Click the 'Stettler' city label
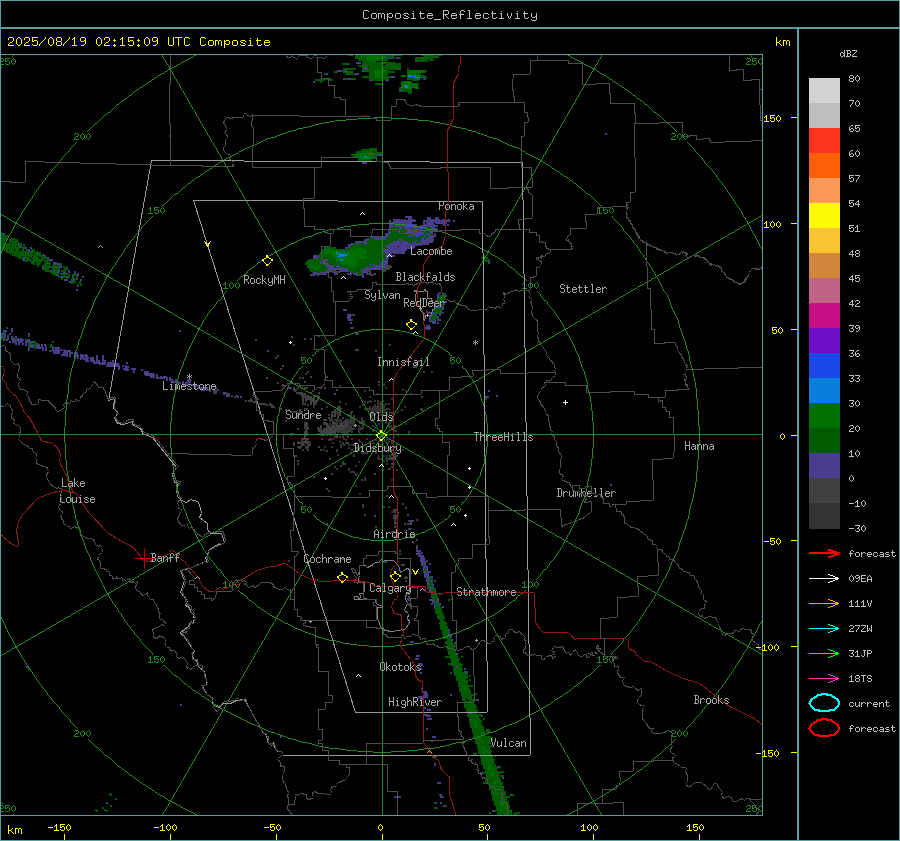This screenshot has width=900, height=841. (x=583, y=289)
